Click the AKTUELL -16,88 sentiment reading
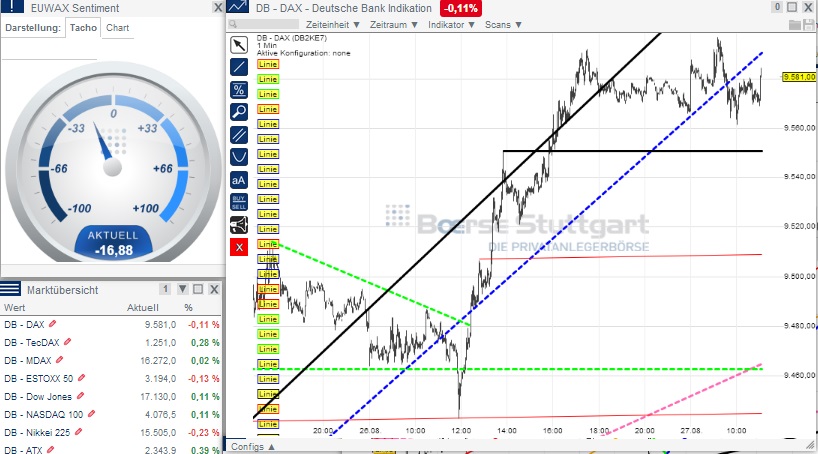Screen dimensions: 818x454 tap(113, 243)
